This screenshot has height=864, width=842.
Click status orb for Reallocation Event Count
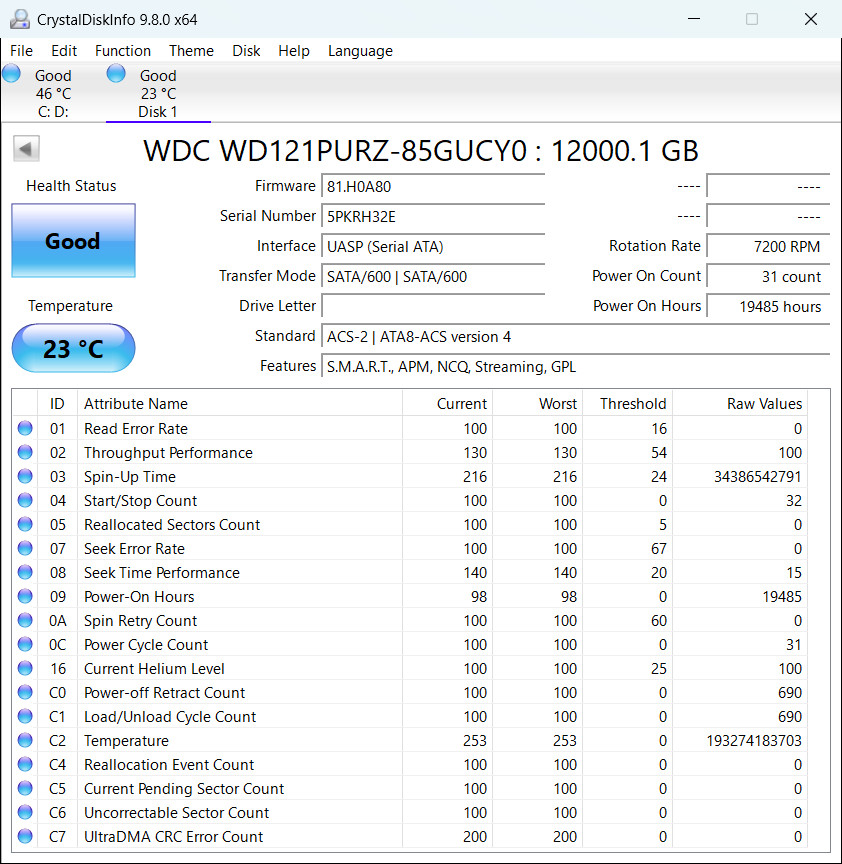[25, 764]
